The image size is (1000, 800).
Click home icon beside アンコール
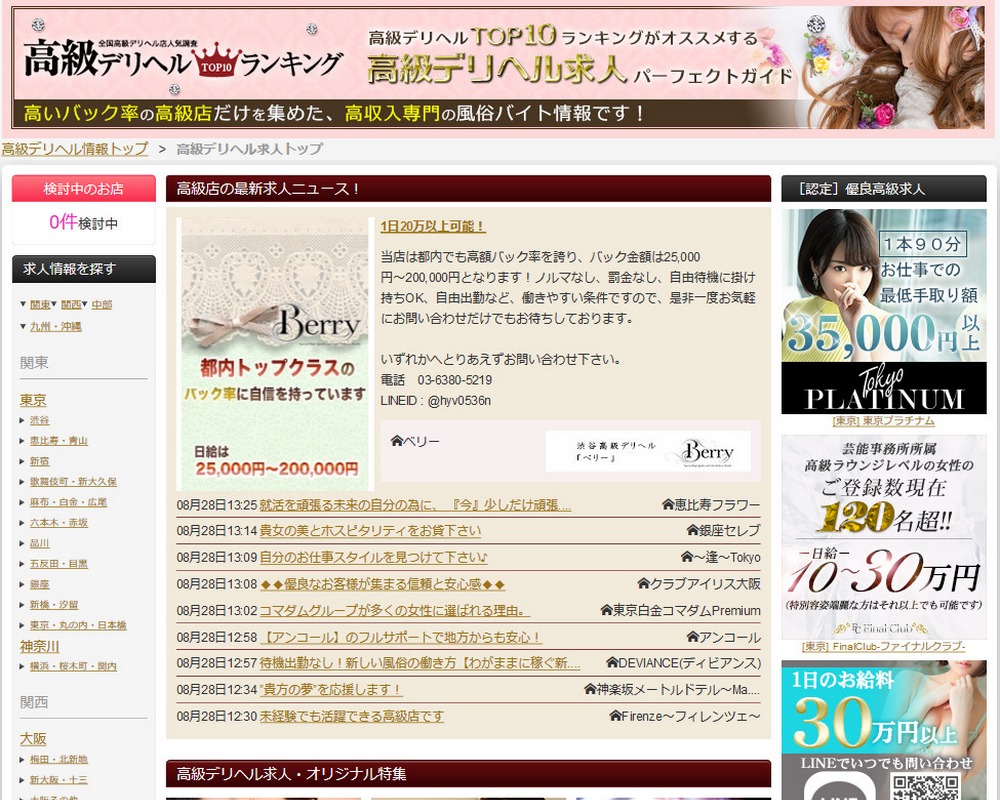click(692, 637)
